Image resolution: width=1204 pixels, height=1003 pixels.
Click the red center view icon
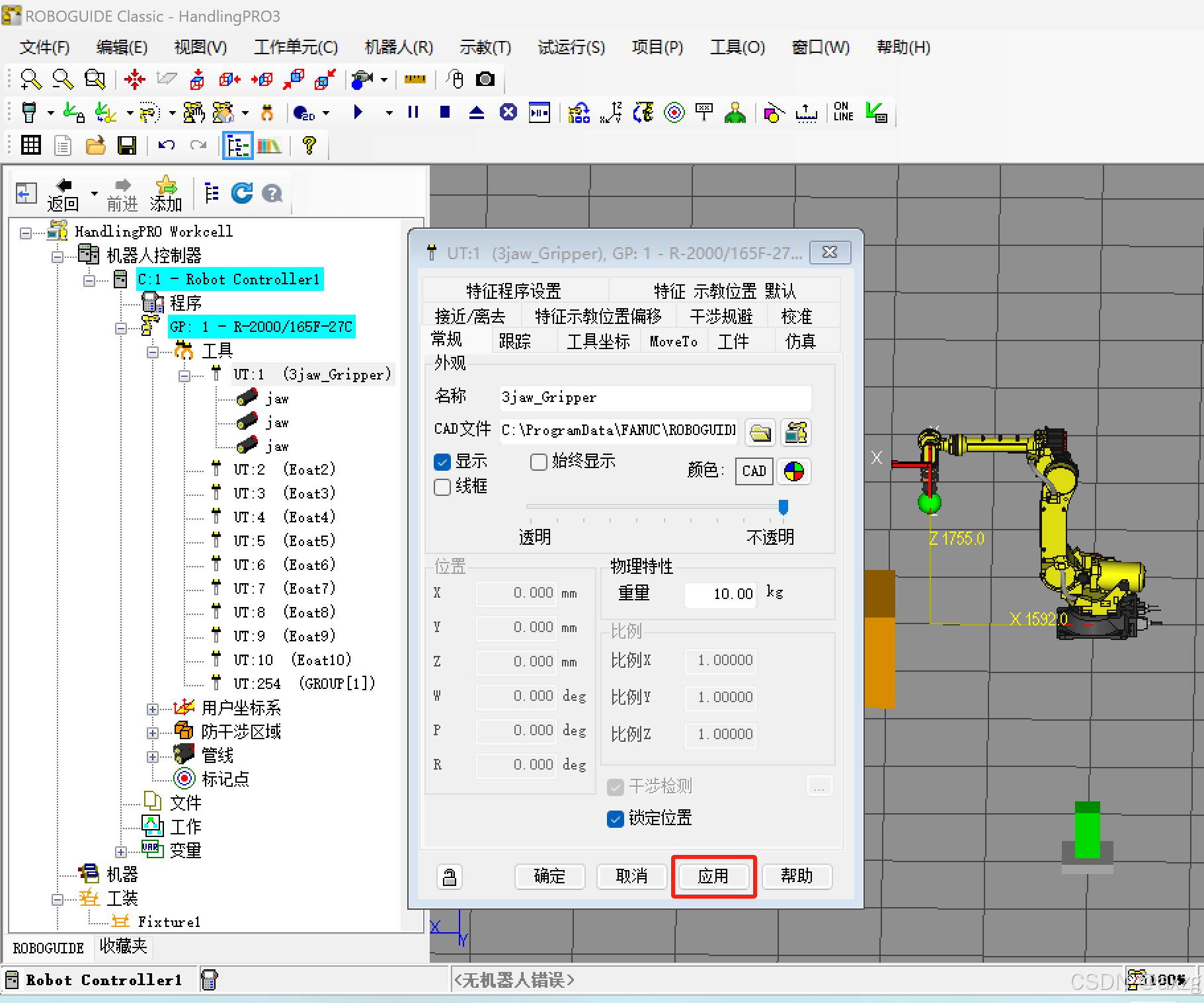135,79
